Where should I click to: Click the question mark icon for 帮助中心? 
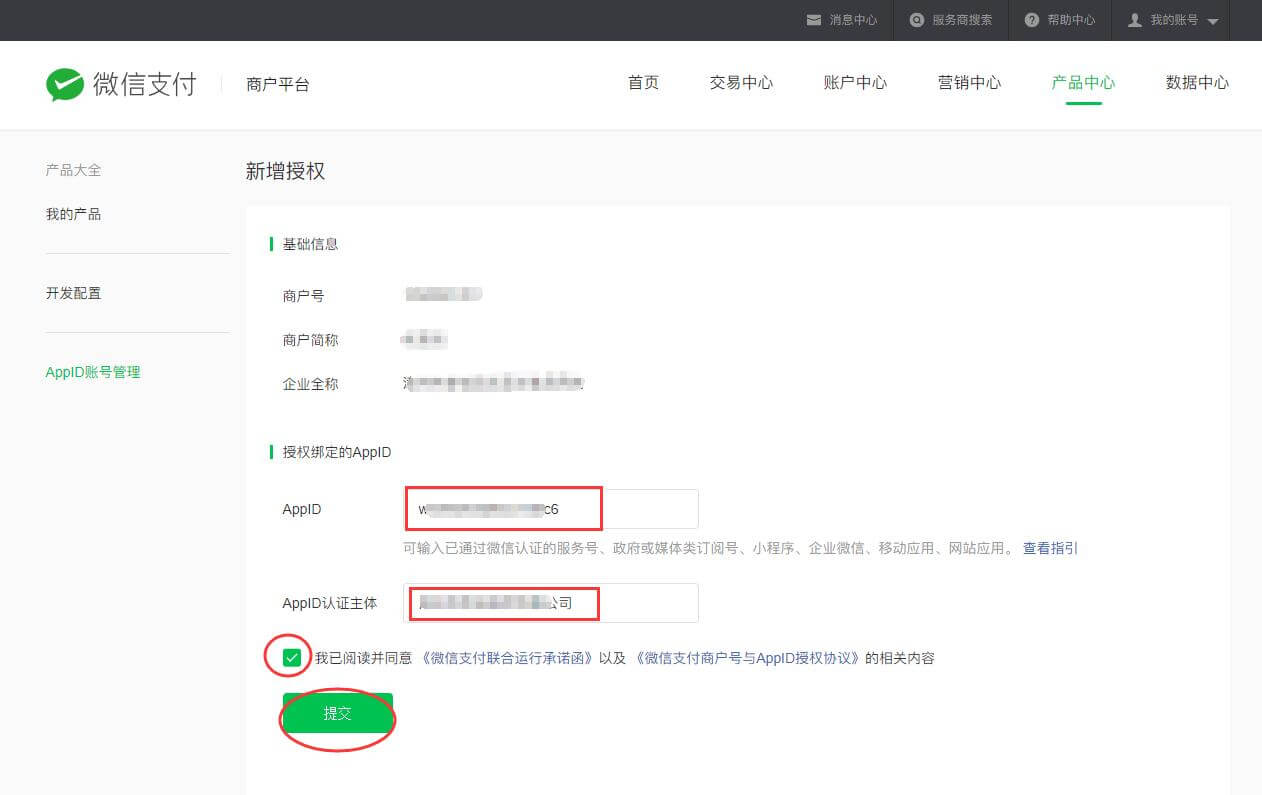pos(1032,20)
